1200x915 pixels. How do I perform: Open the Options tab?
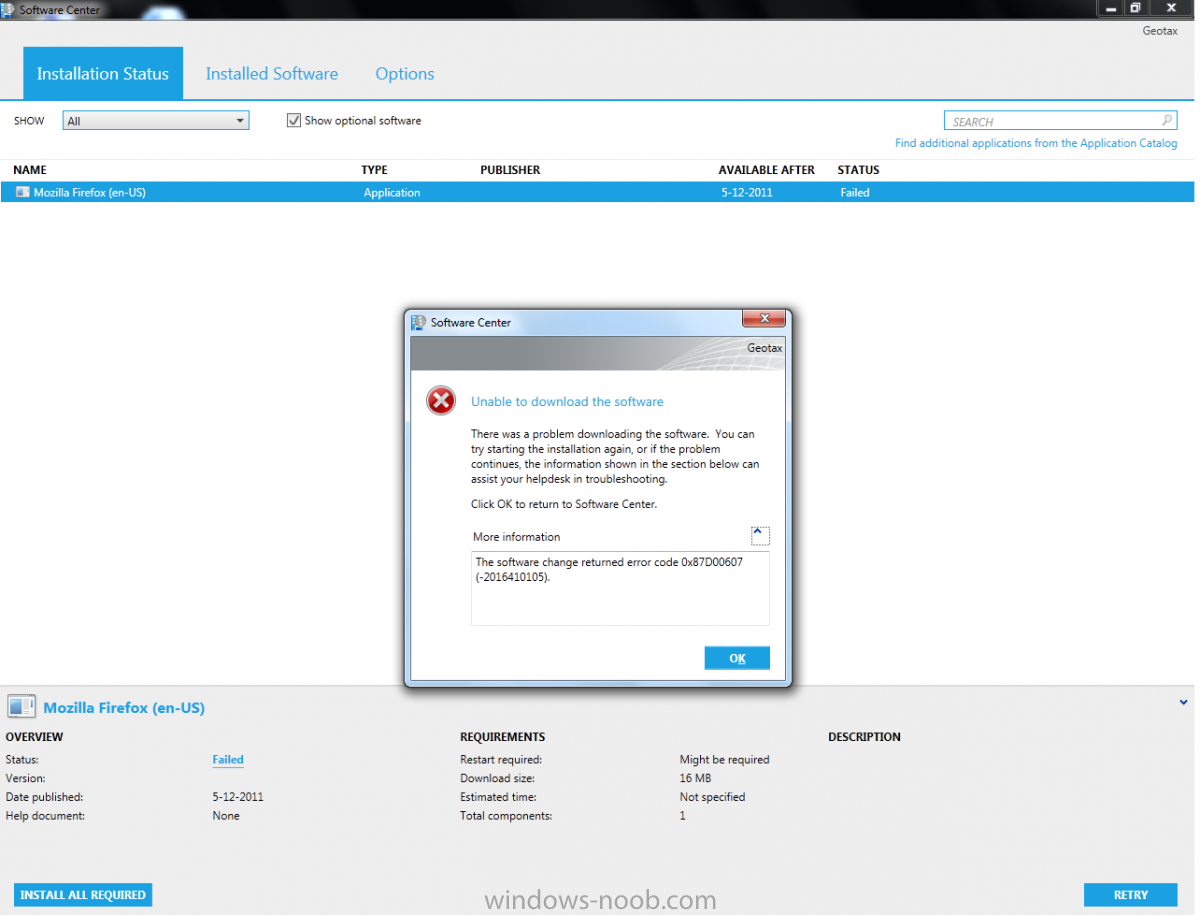pyautogui.click(x=405, y=73)
